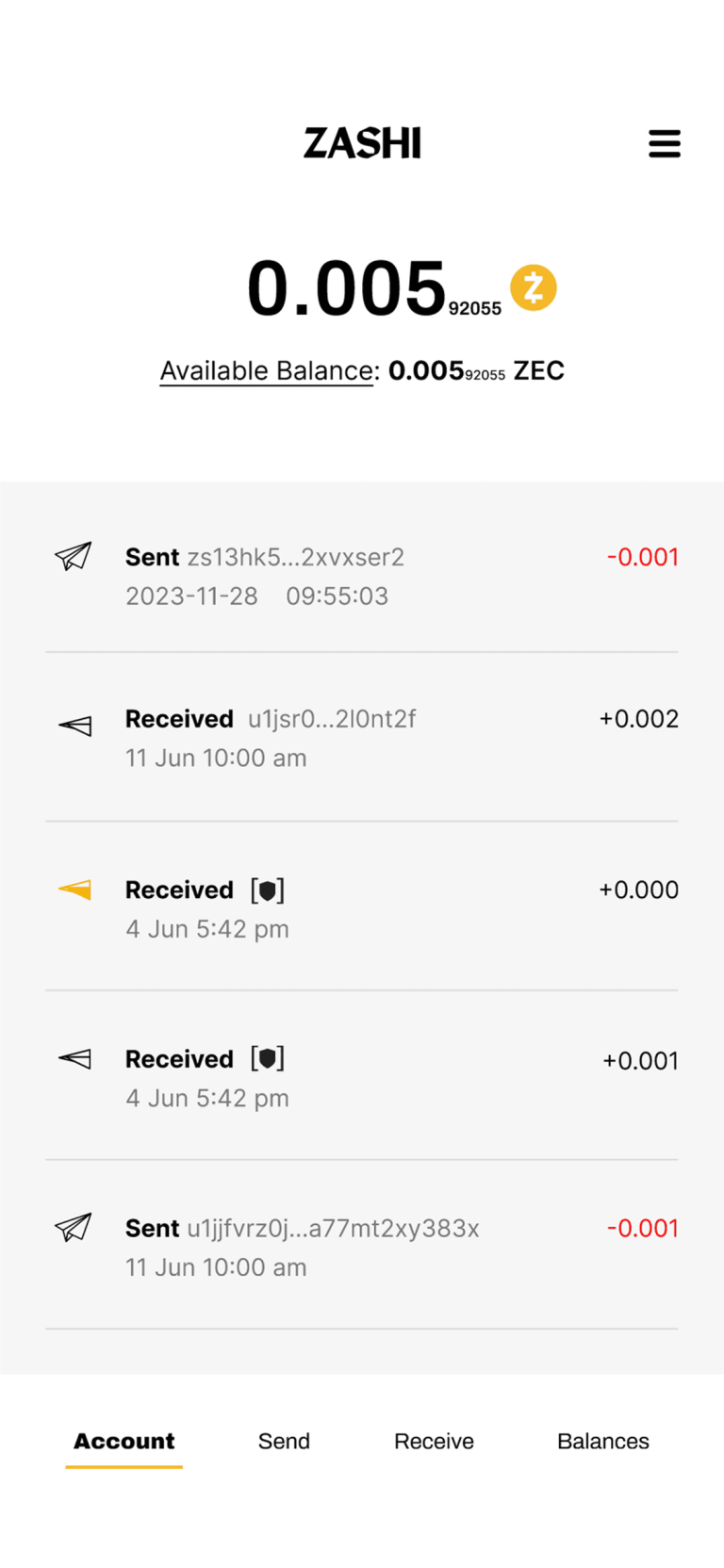Click shield icon on +0.001 received transaction

point(268,1059)
